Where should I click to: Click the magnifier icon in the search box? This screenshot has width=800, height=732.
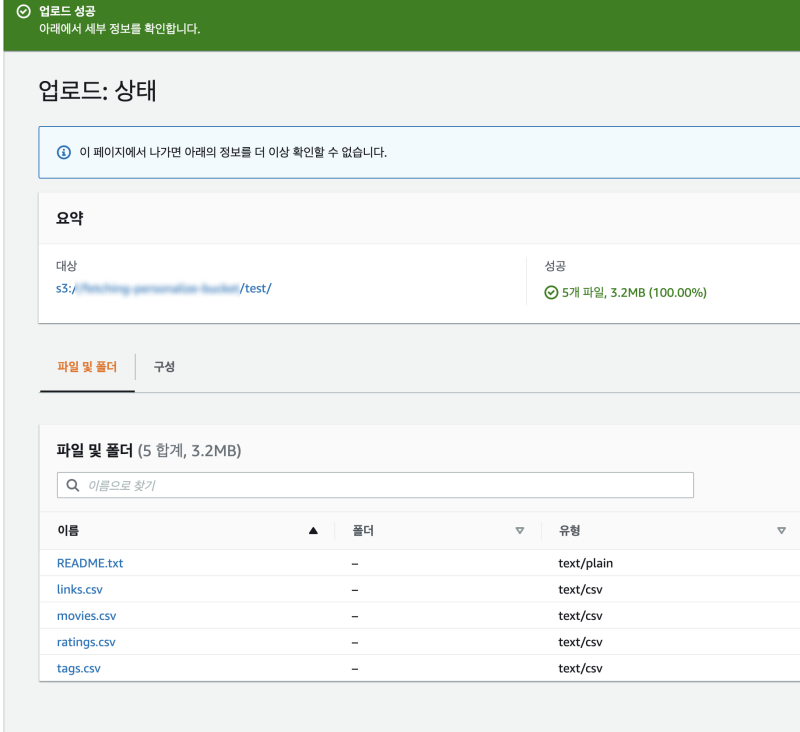pos(73,485)
